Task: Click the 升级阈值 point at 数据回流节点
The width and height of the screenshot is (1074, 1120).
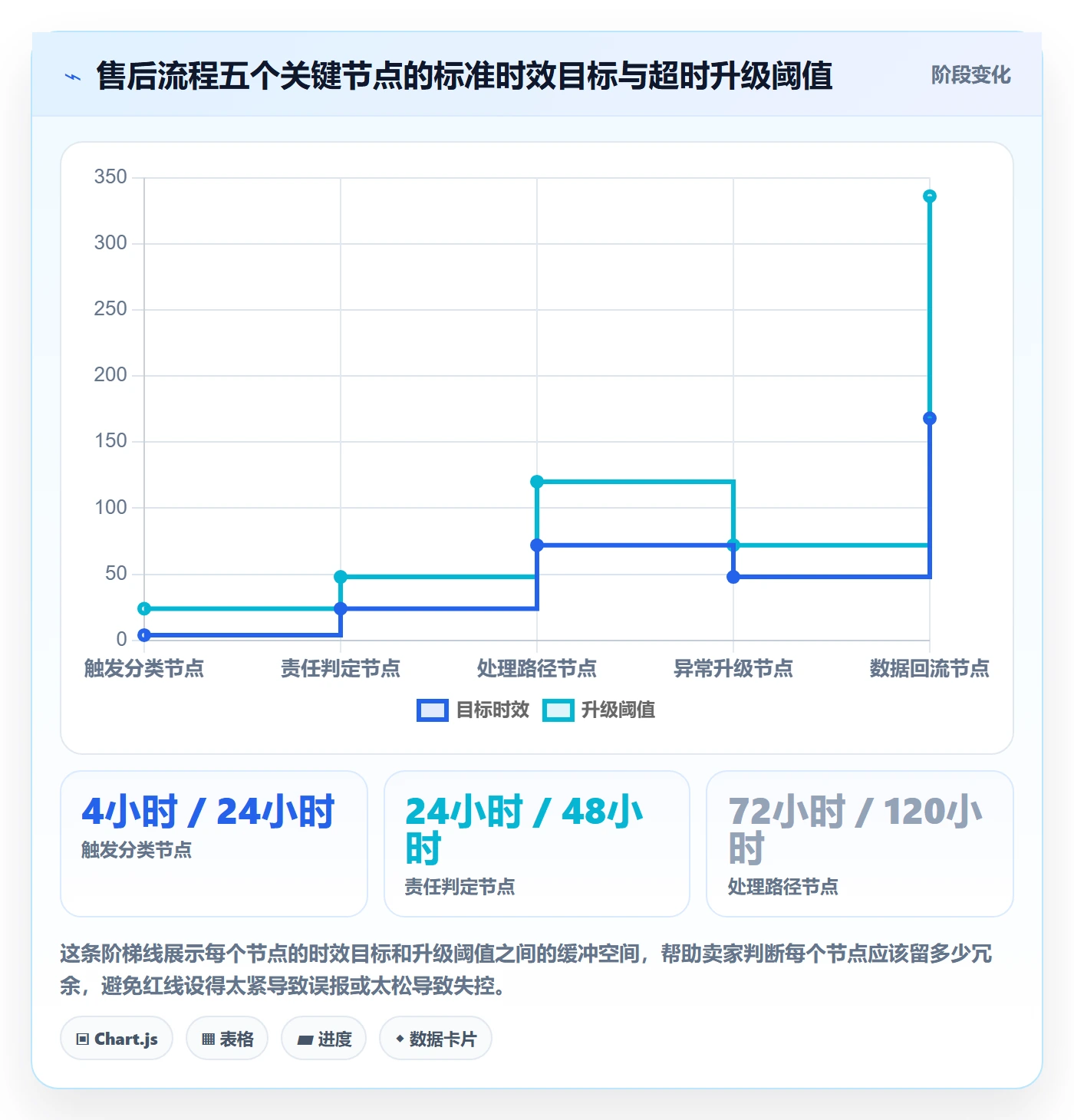Action: pos(930,196)
